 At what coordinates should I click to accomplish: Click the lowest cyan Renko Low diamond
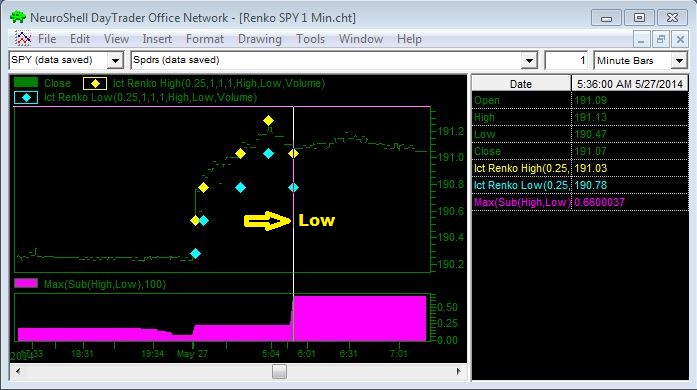pyautogui.click(x=195, y=253)
